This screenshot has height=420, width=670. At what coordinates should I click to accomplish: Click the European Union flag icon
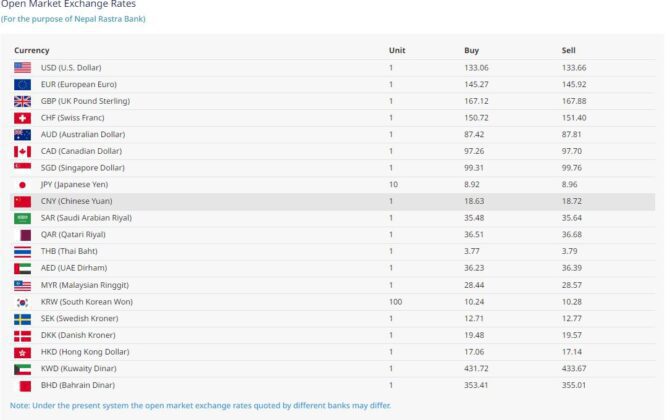click(22, 84)
